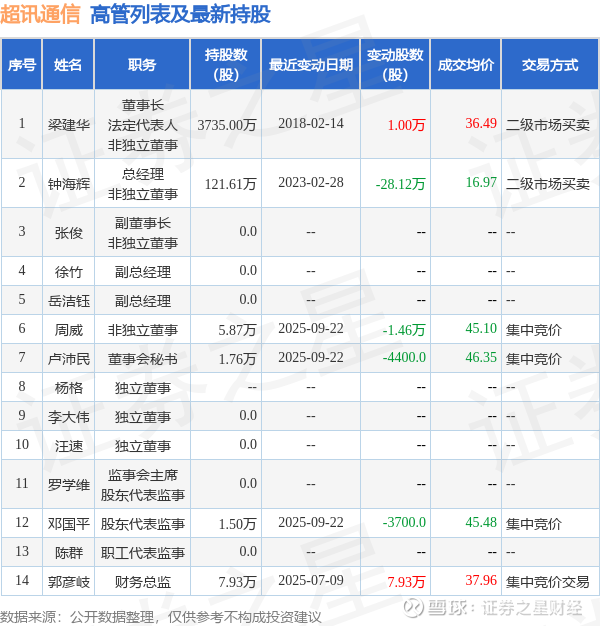Viewport: 600px width, 626px height.
Task: Click the price 45.10
Action: 481,328
